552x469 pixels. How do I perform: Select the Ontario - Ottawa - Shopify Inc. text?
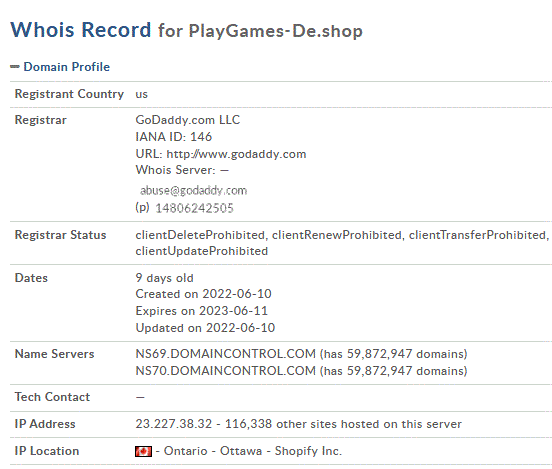click(253, 451)
